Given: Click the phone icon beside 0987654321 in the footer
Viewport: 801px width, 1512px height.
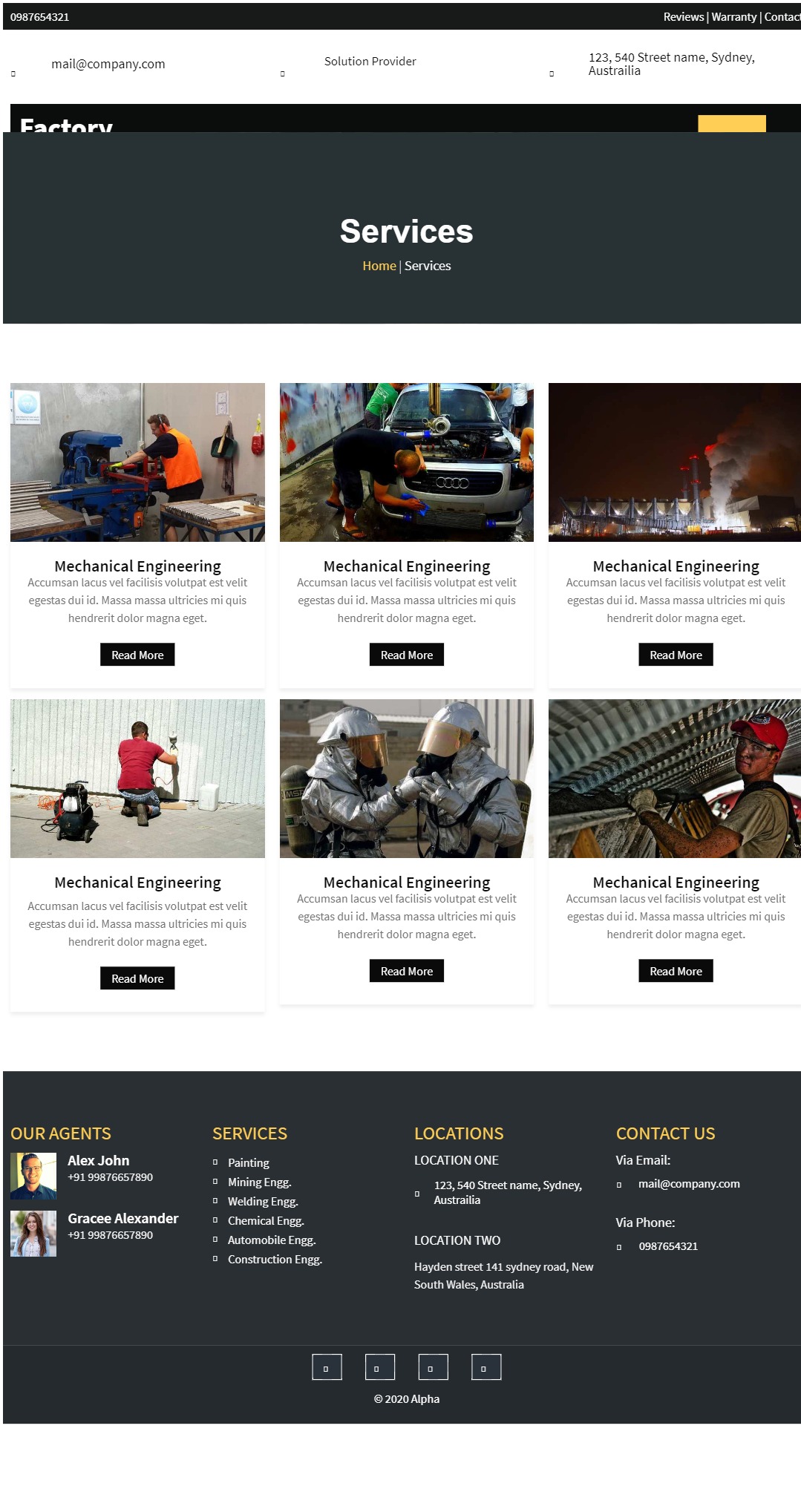Looking at the screenshot, I should pos(619,1247).
